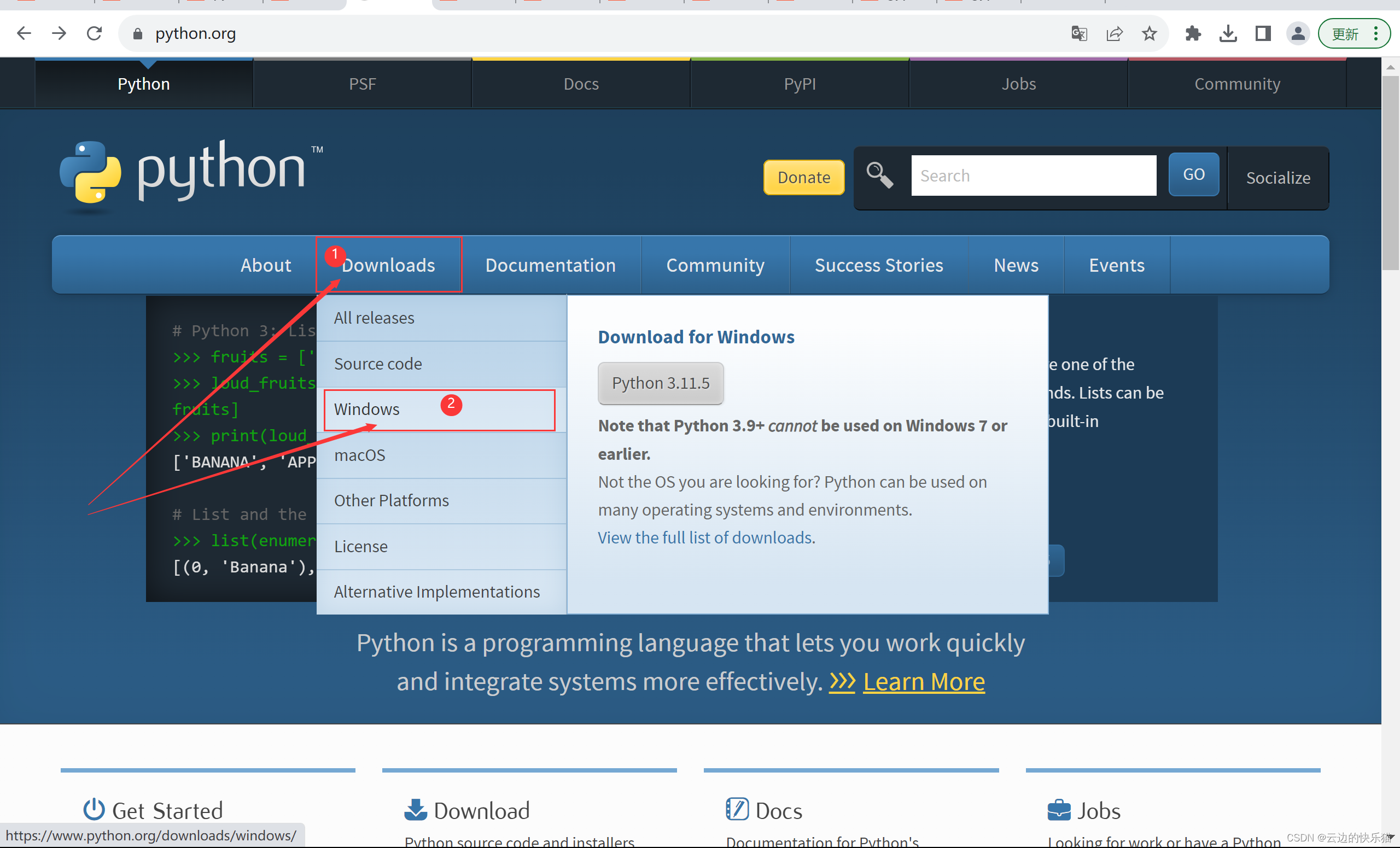Bookmark this page with the star icon
Screen dimensions: 1400x848
pyautogui.click(x=1150, y=34)
